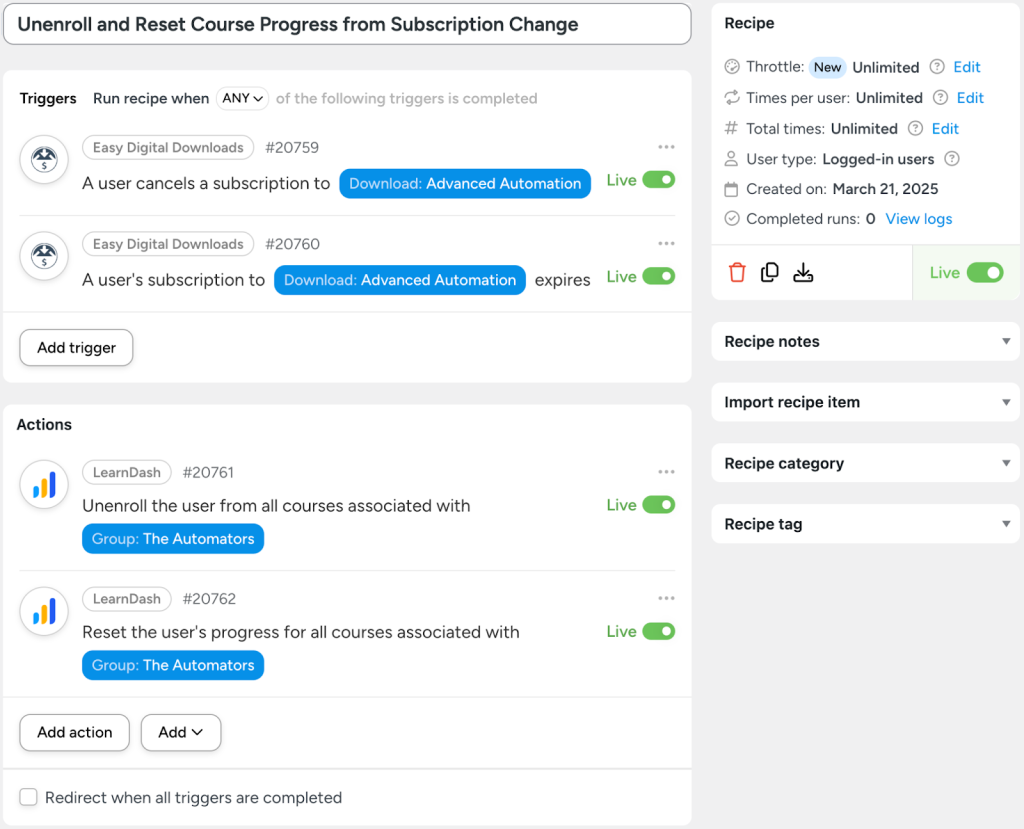Viewport: 1024px width, 829px height.
Task: Click the User type help icon
Action: point(953,158)
